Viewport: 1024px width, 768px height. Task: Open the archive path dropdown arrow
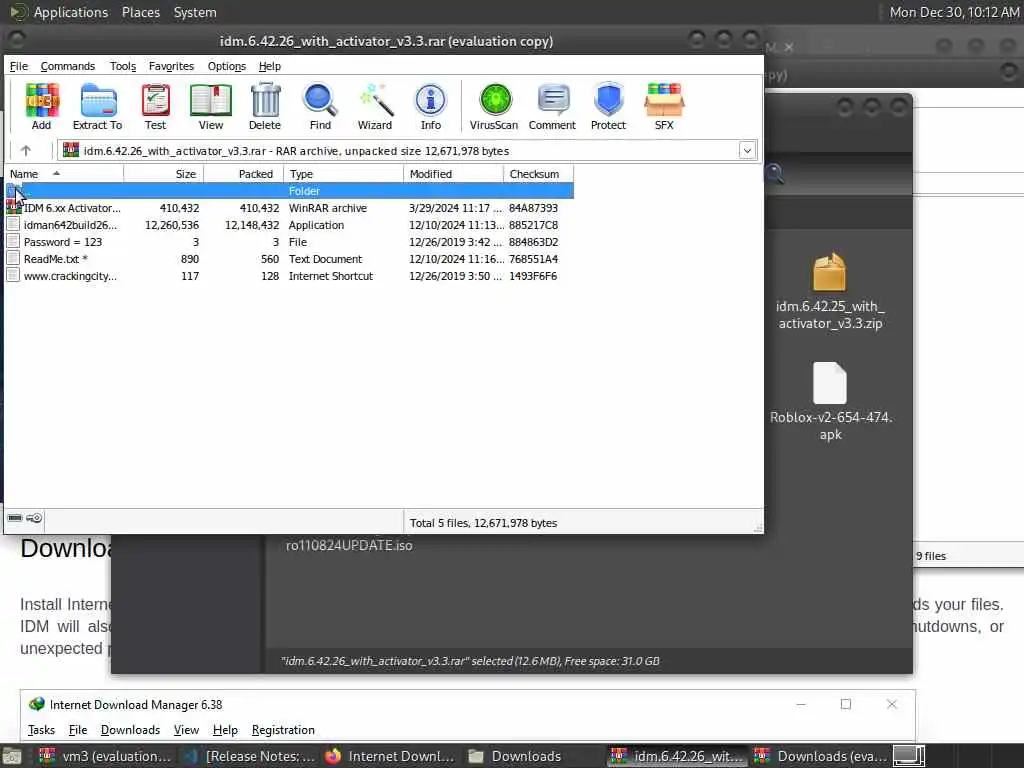coord(747,151)
